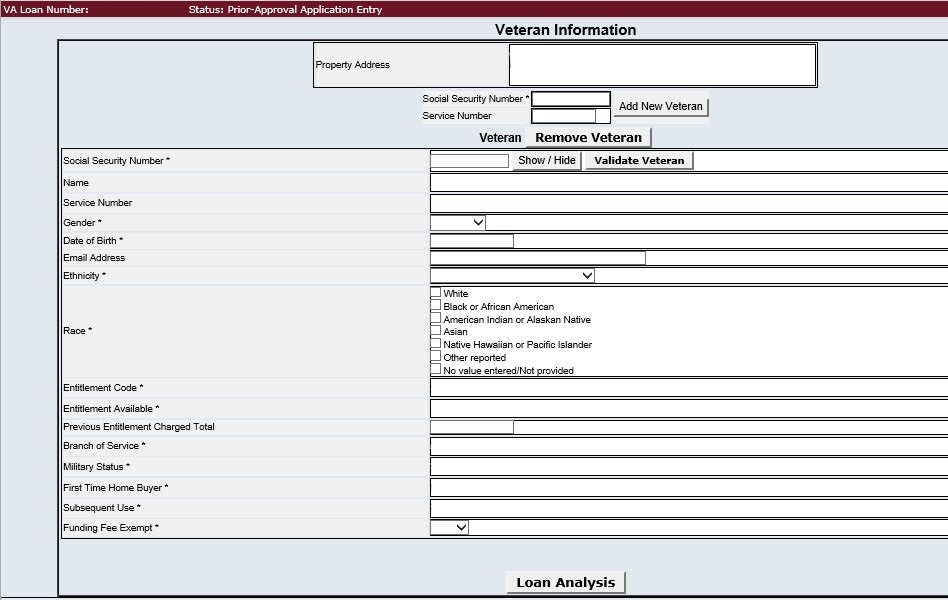
Task: Click the Property Address text box
Action: (662, 65)
